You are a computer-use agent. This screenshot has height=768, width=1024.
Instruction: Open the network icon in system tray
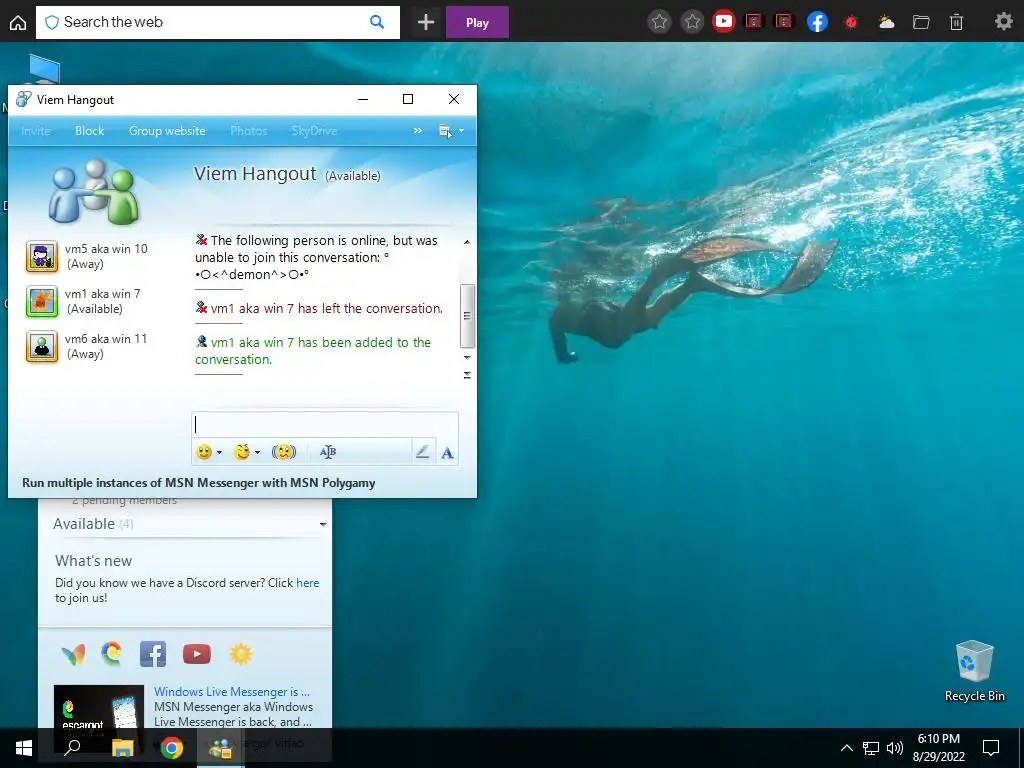(871, 748)
